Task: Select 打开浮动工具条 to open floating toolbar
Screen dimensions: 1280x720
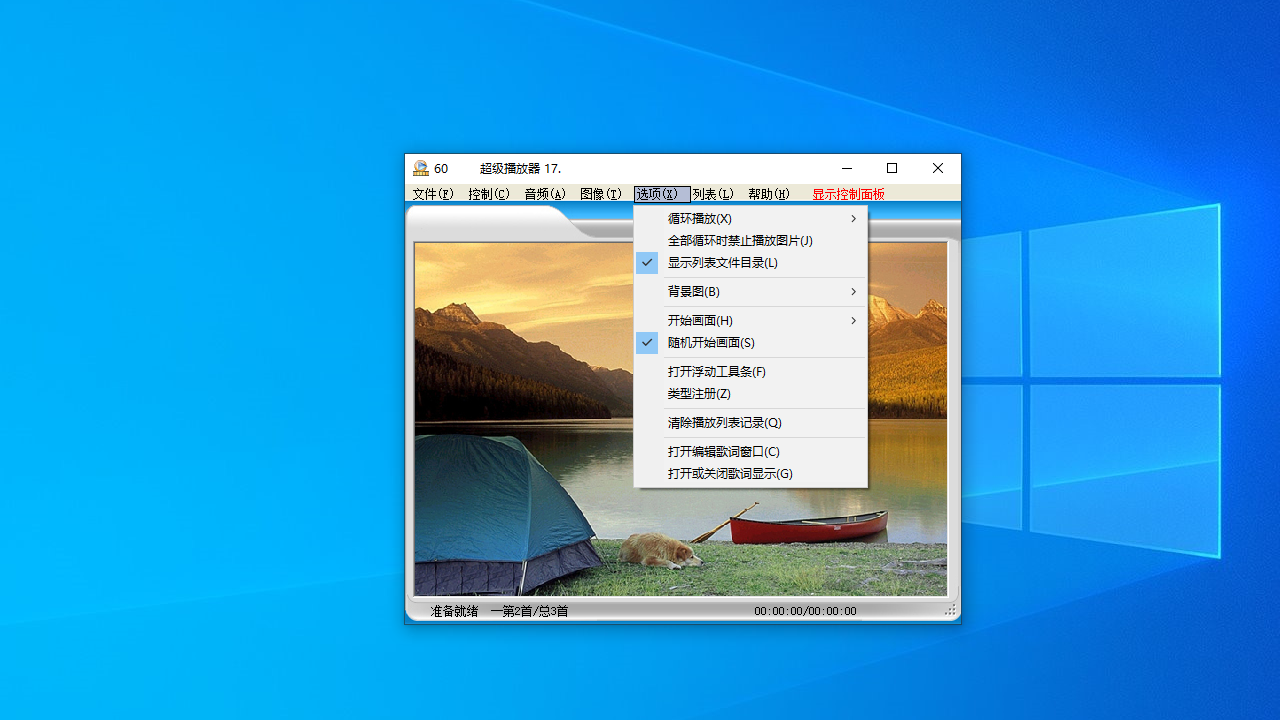Action: click(718, 371)
